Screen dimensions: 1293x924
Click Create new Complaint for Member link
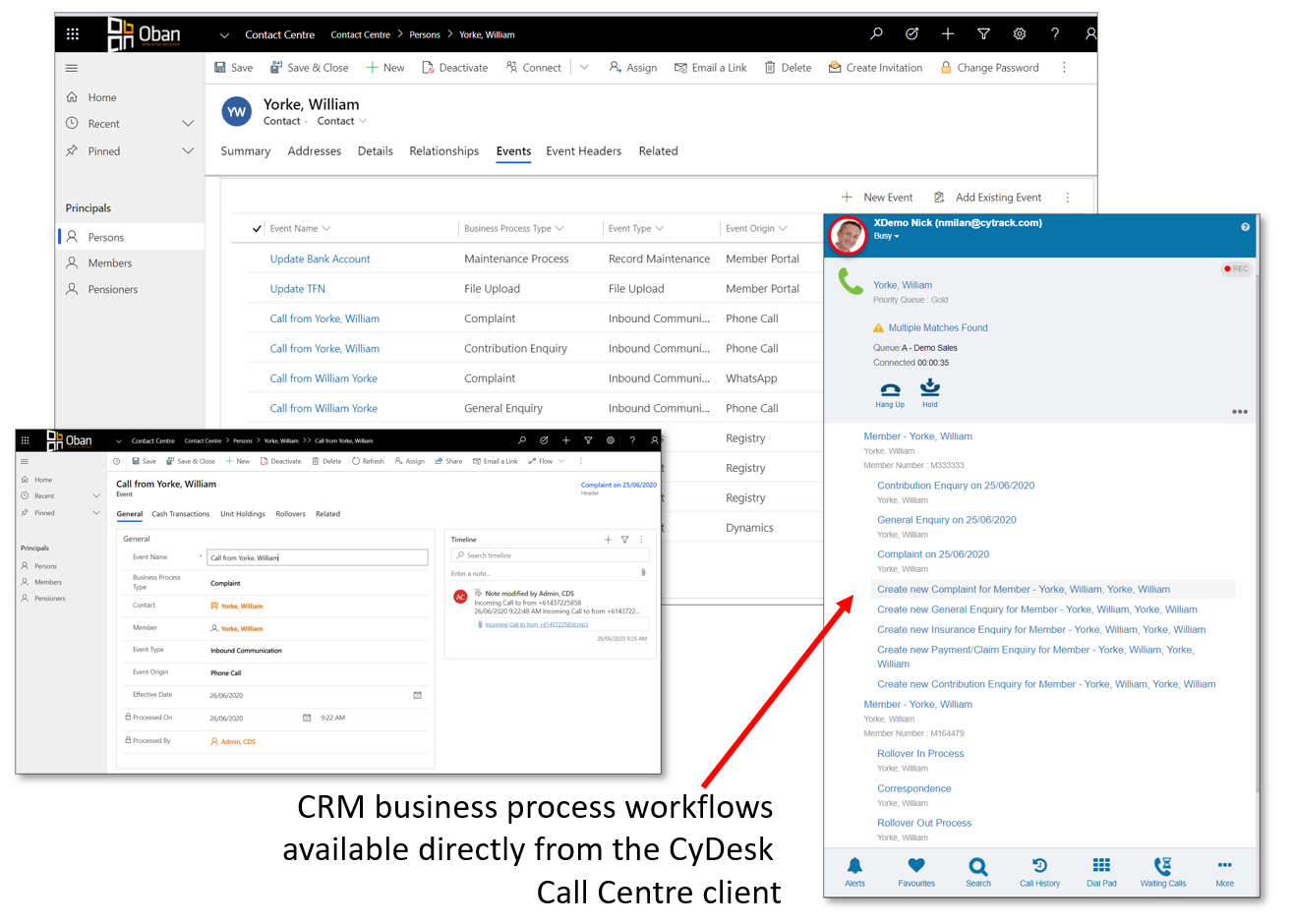pyautogui.click(x=1024, y=590)
